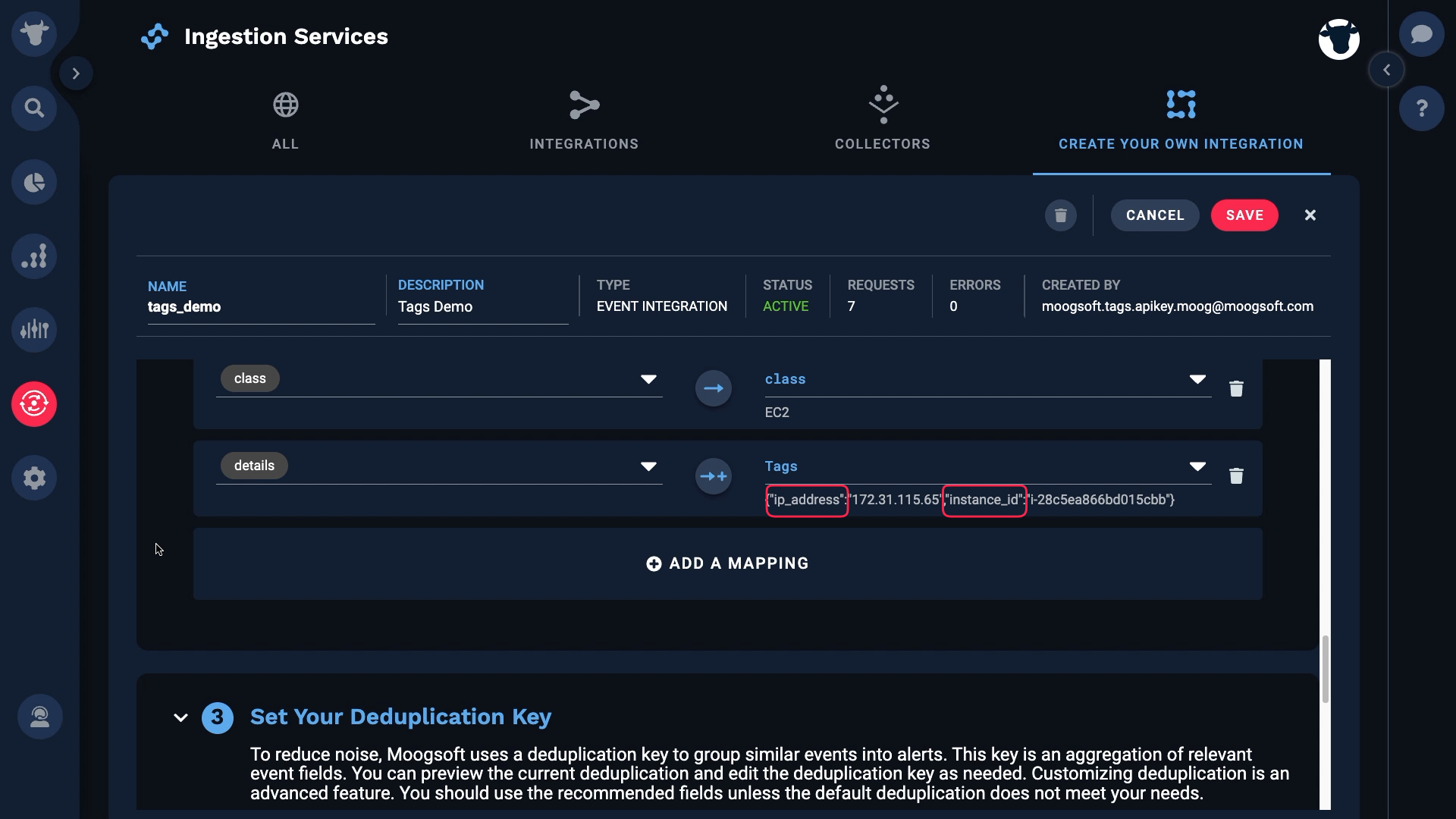Click the CANCEL button
This screenshot has height=819, width=1456.
tap(1155, 215)
